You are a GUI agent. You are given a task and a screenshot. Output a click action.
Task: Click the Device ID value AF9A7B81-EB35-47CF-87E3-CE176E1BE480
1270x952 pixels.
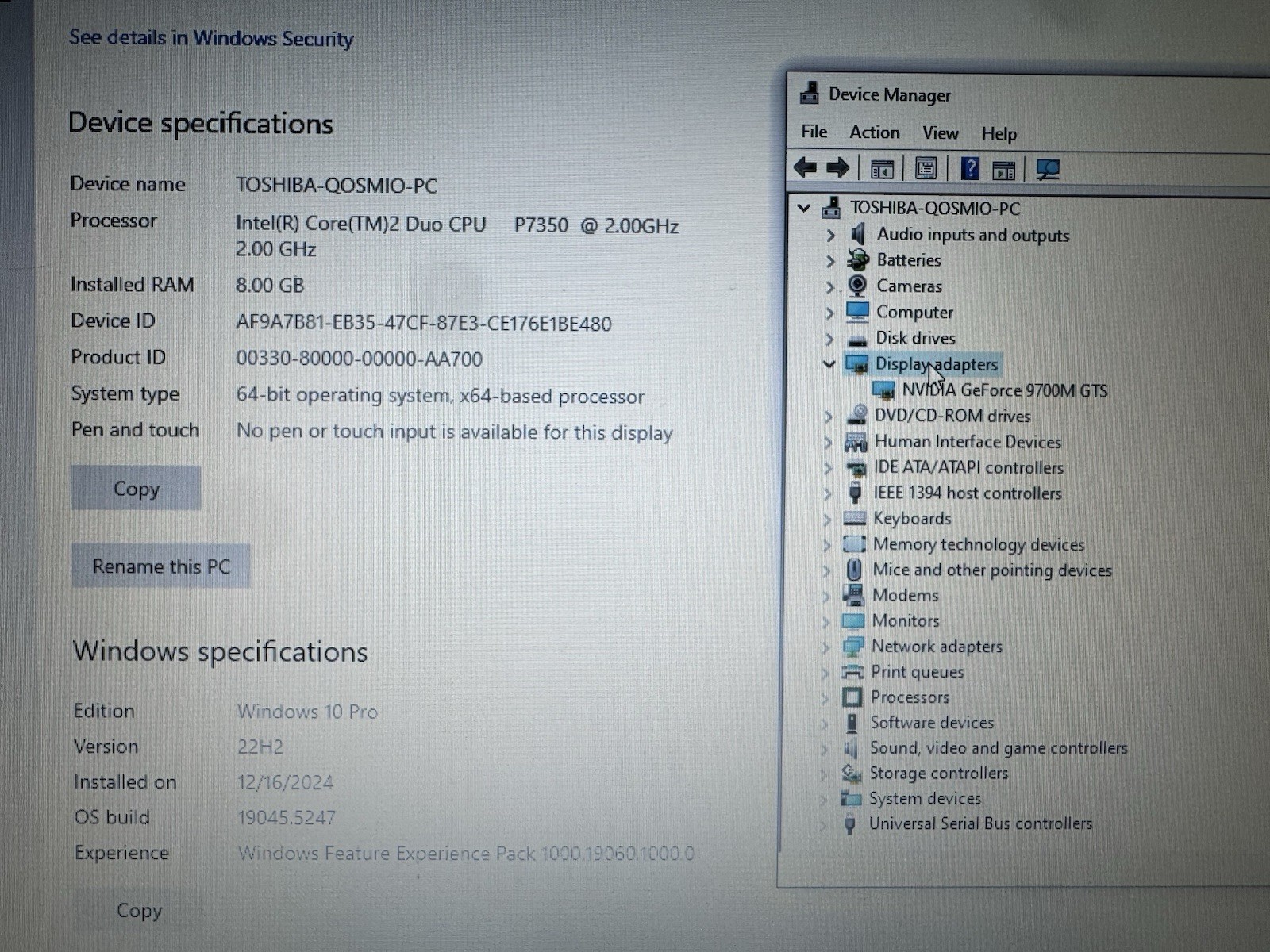424,323
